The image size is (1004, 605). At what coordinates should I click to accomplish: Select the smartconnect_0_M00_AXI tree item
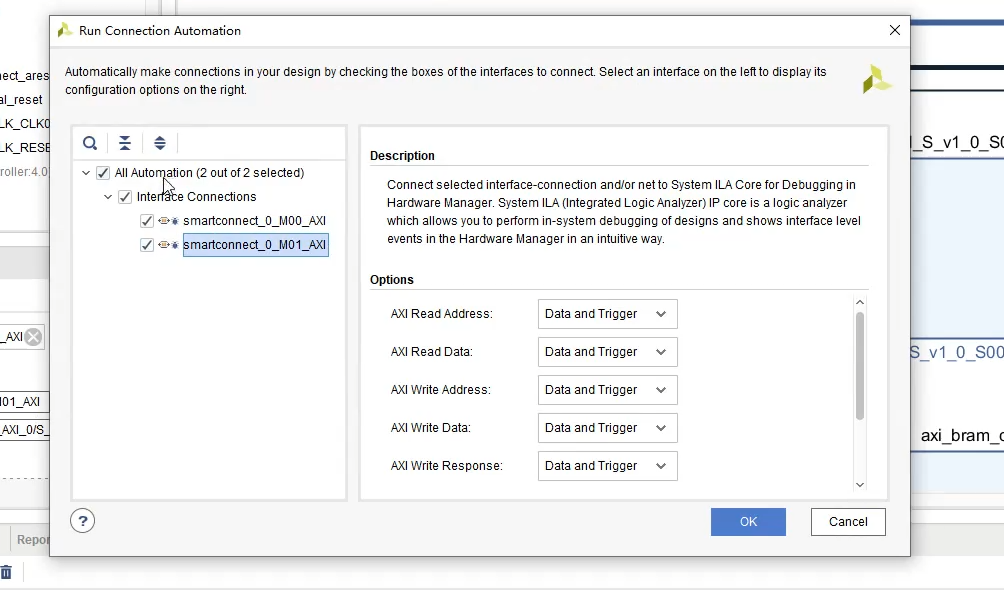(x=254, y=221)
